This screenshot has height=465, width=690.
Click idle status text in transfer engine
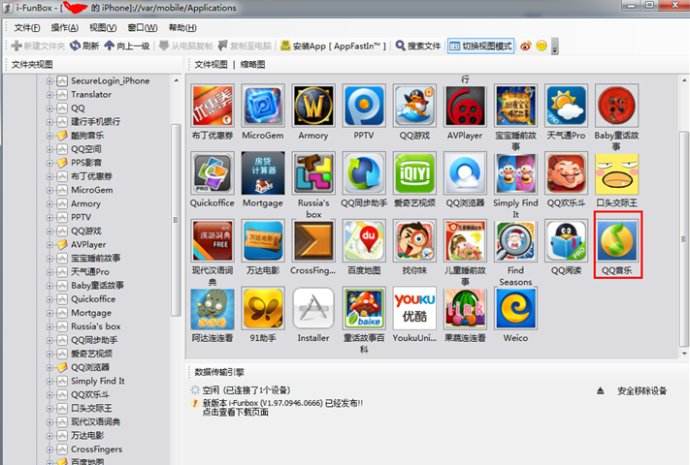pyautogui.click(x=246, y=390)
